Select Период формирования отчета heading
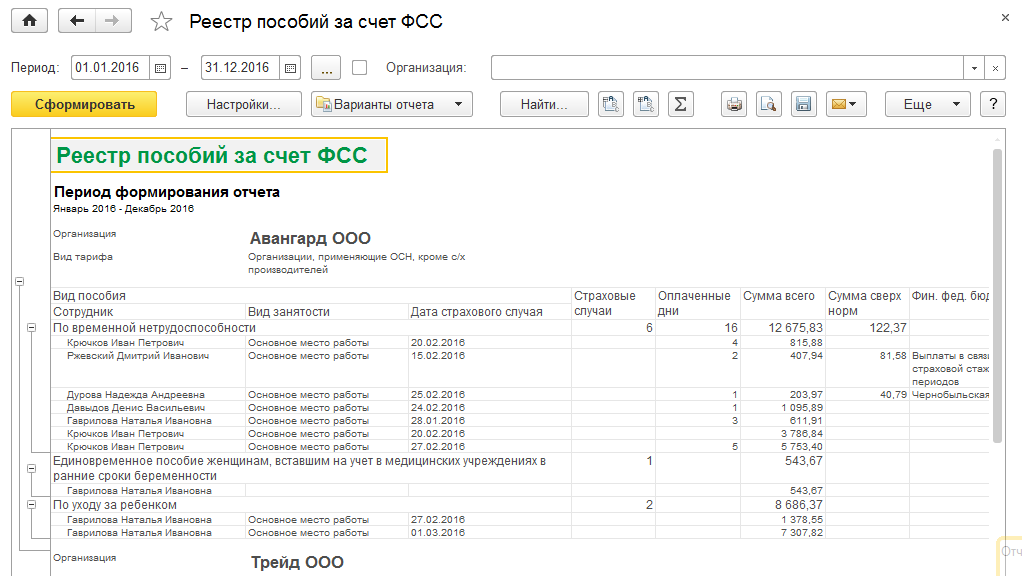1022x576 pixels. 167,192
